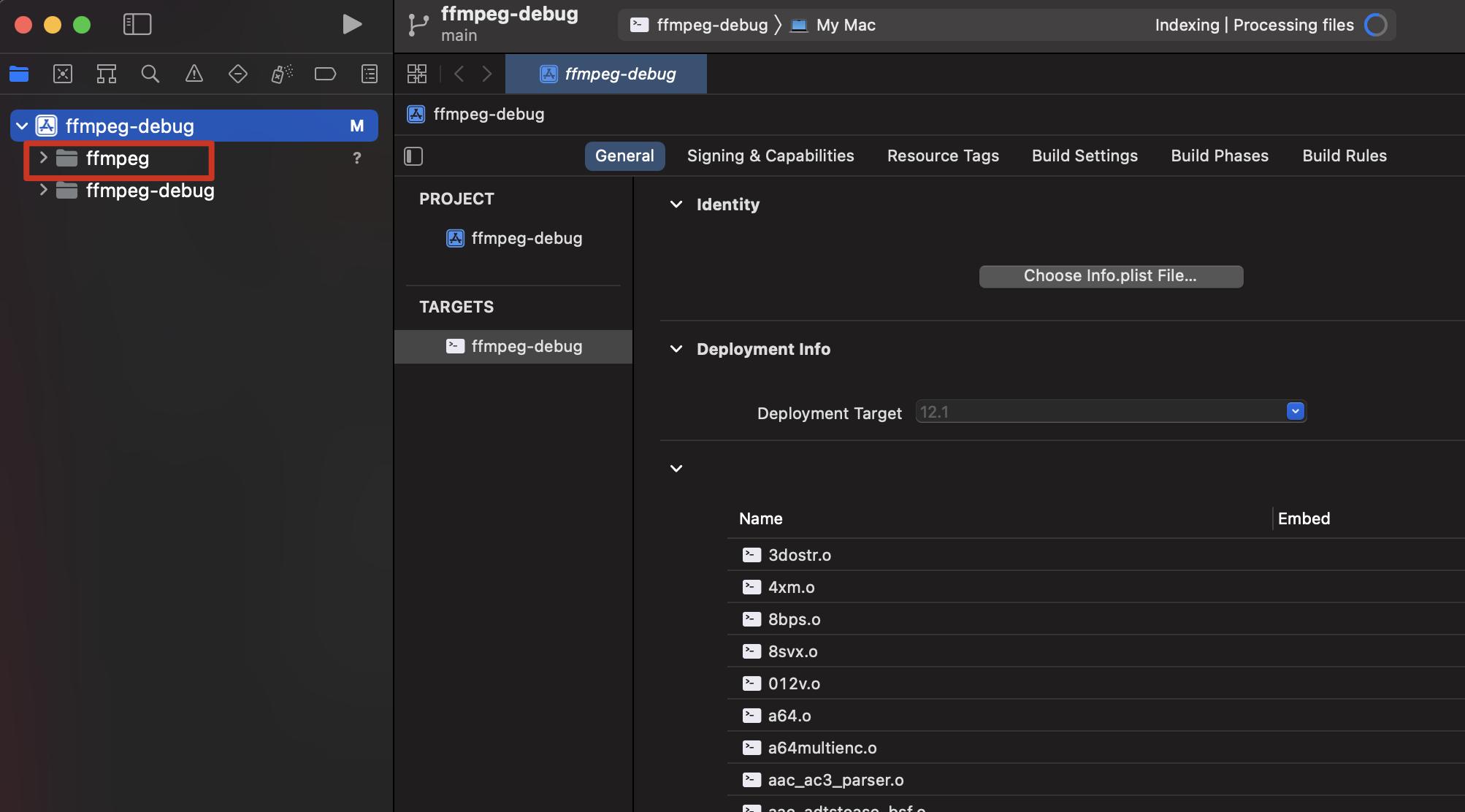Select the a64.o row
This screenshot has width=1465, height=812.
1095,716
